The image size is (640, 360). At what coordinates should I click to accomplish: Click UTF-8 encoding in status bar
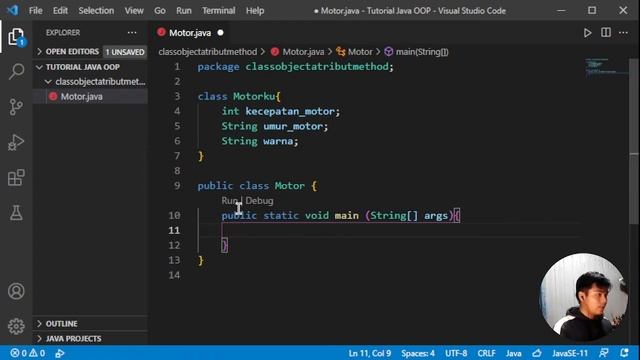tap(456, 353)
